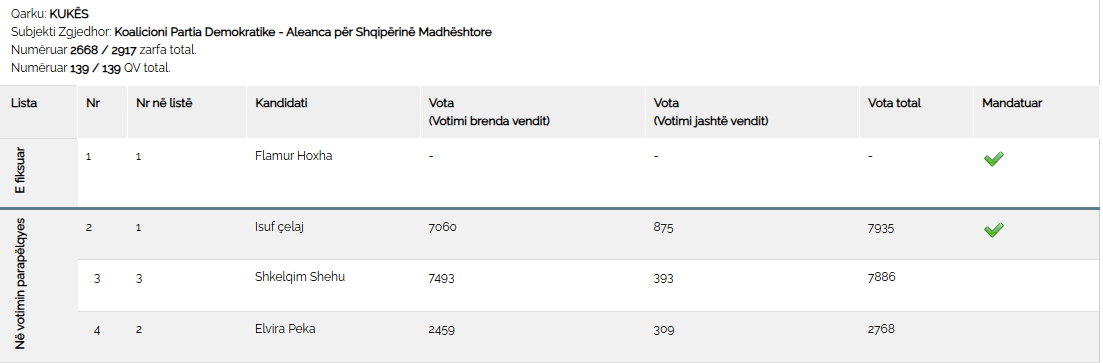Click domestic votes value 7493
This screenshot has width=1103, height=363.
pyautogui.click(x=441, y=279)
